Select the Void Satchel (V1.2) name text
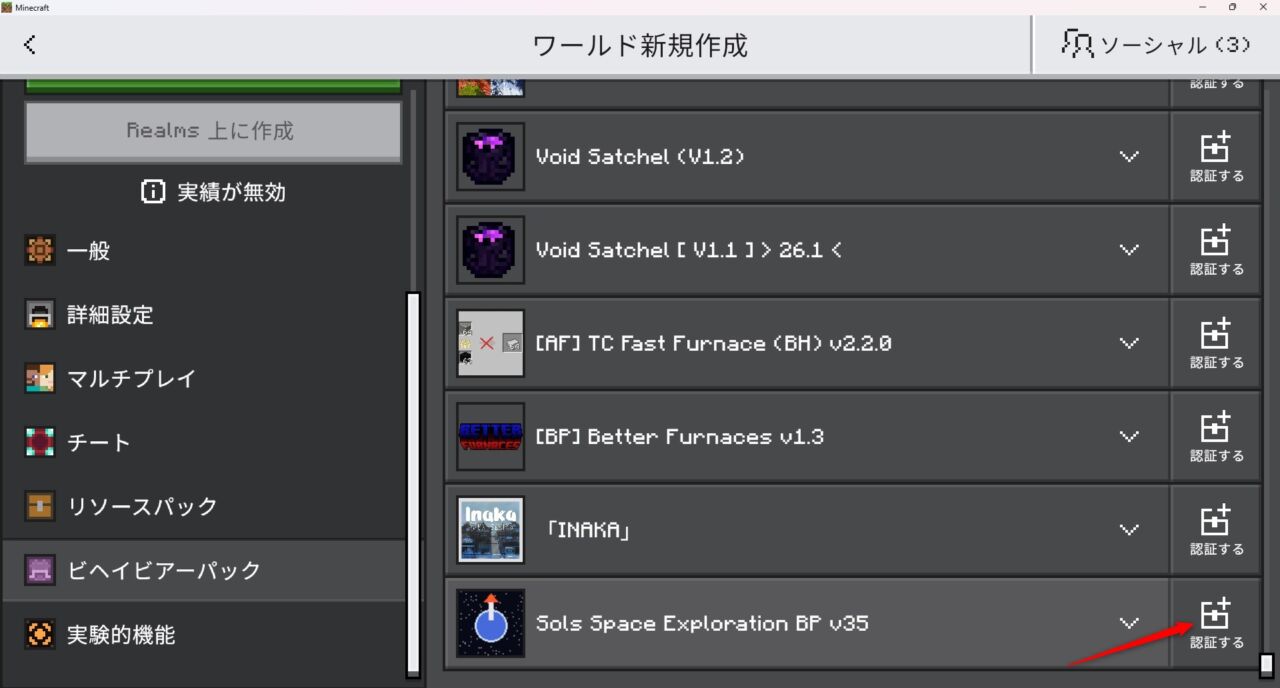This screenshot has width=1280, height=688. [640, 157]
